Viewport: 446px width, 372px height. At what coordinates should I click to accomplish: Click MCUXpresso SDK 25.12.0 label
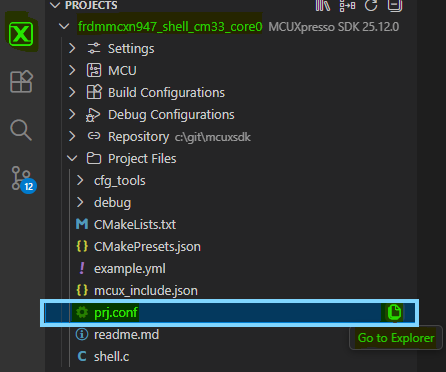334,27
